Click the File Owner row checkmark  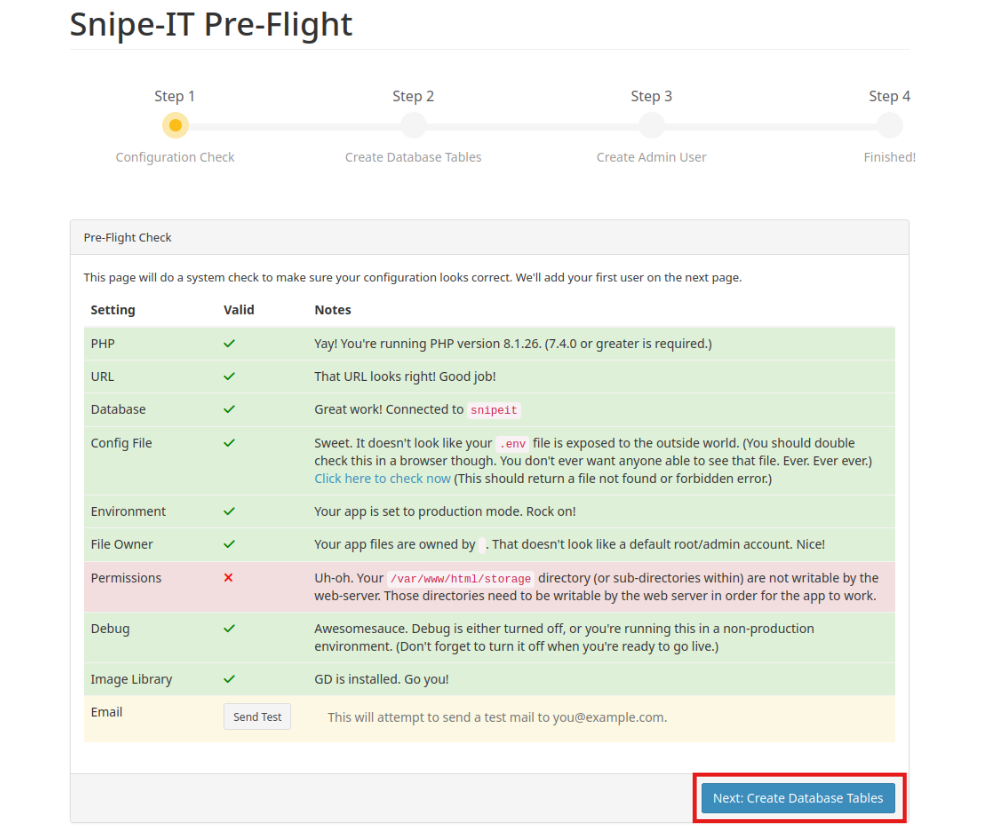[x=229, y=544]
